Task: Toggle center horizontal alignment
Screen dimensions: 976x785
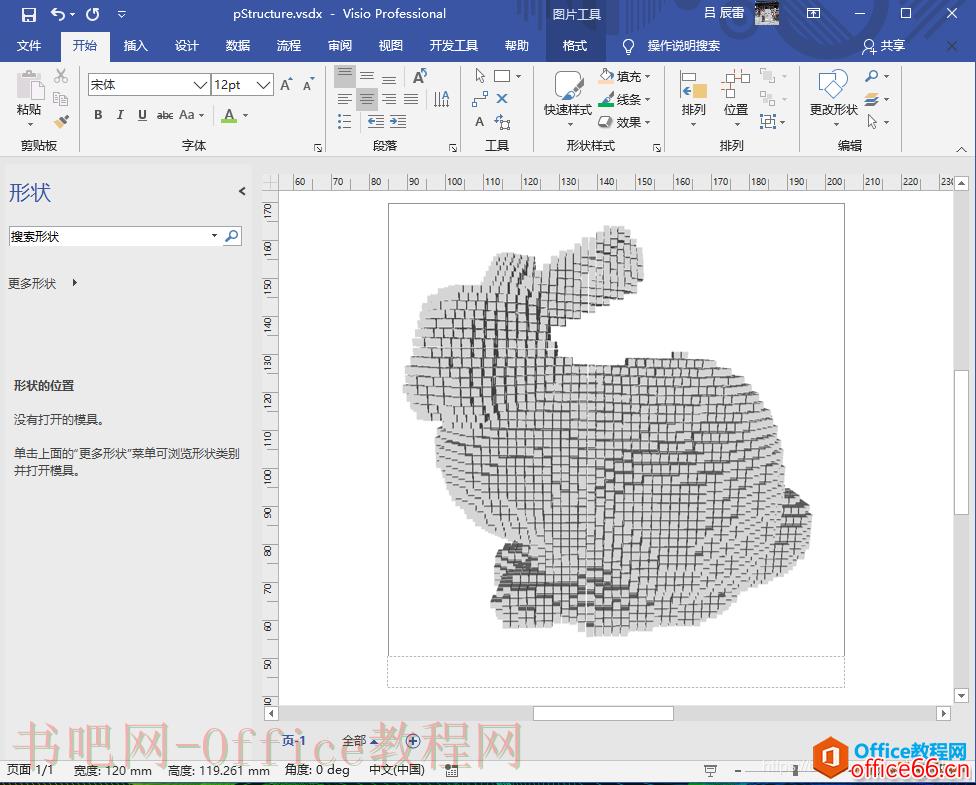Action: click(367, 99)
